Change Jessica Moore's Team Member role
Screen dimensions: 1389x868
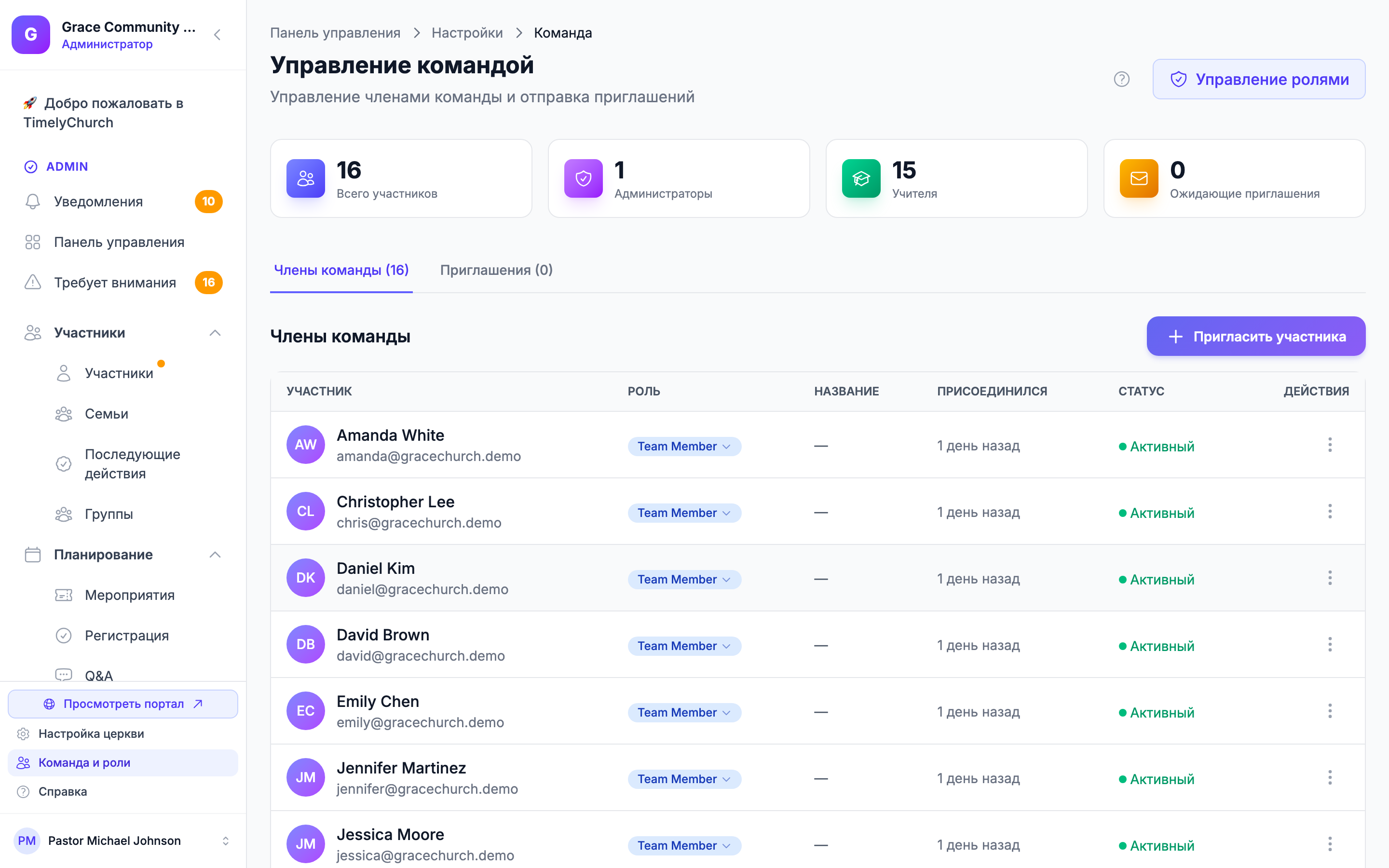pos(684,846)
